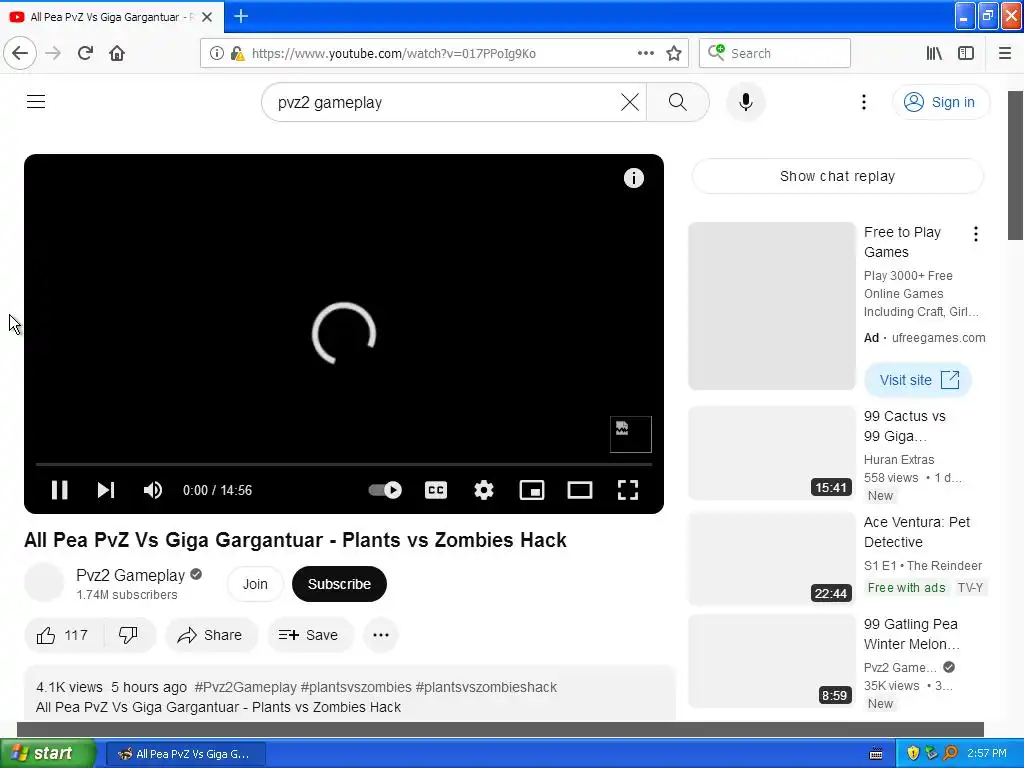Enter full screen mode
This screenshot has width=1024, height=768.
[x=628, y=490]
